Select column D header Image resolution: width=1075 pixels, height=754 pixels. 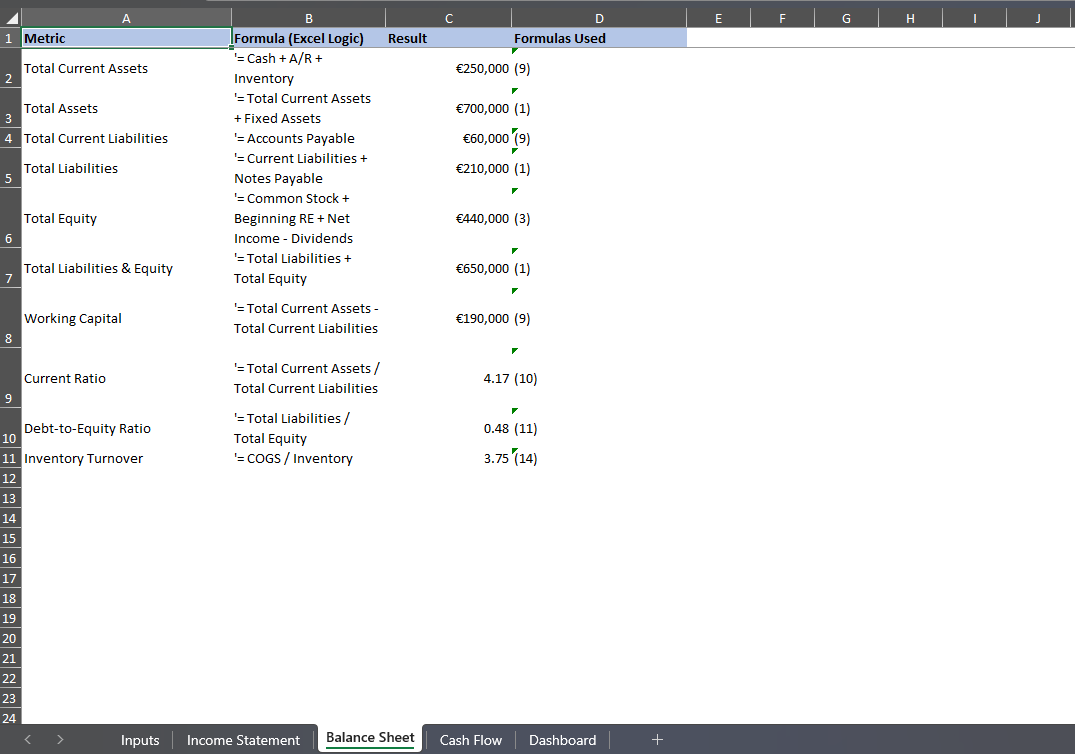point(599,18)
